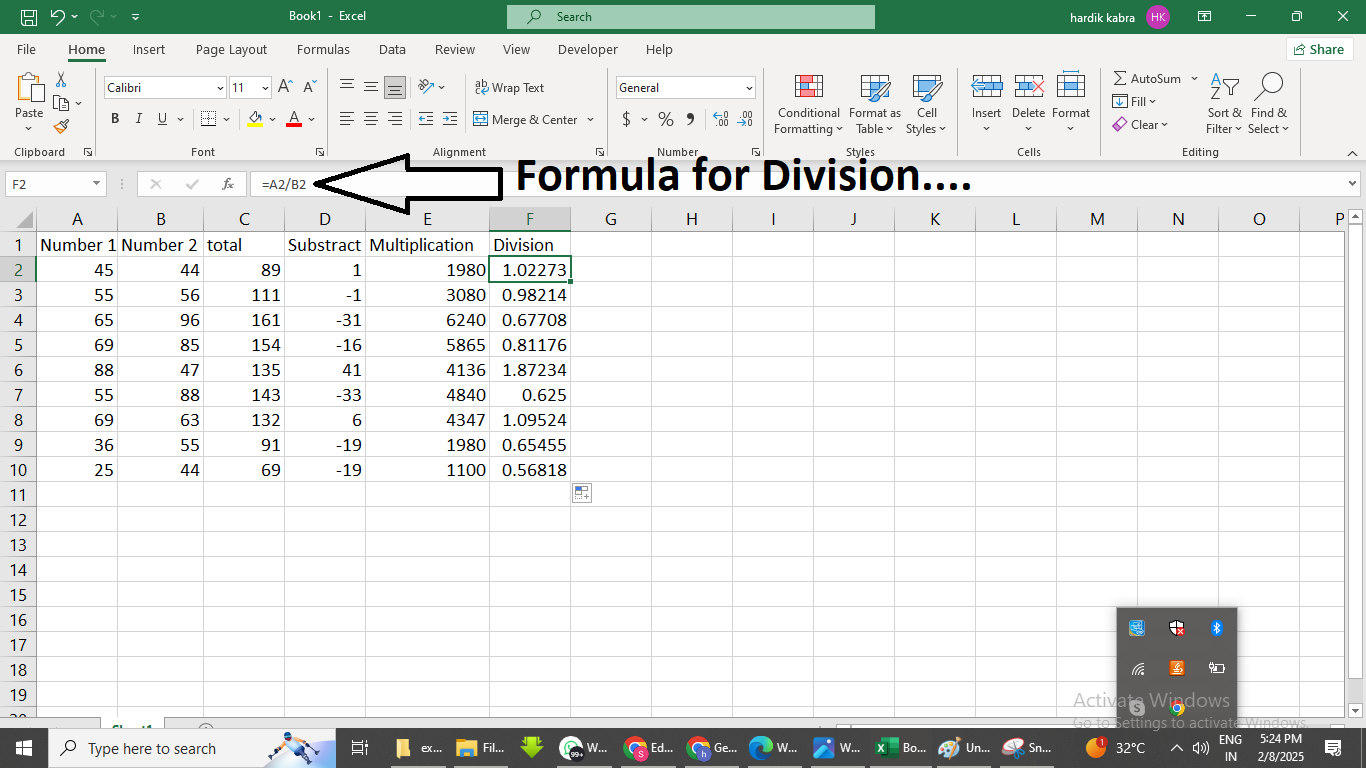The height and width of the screenshot is (768, 1366).
Task: Expand the Name Box dropdown arrow
Action: click(x=97, y=184)
